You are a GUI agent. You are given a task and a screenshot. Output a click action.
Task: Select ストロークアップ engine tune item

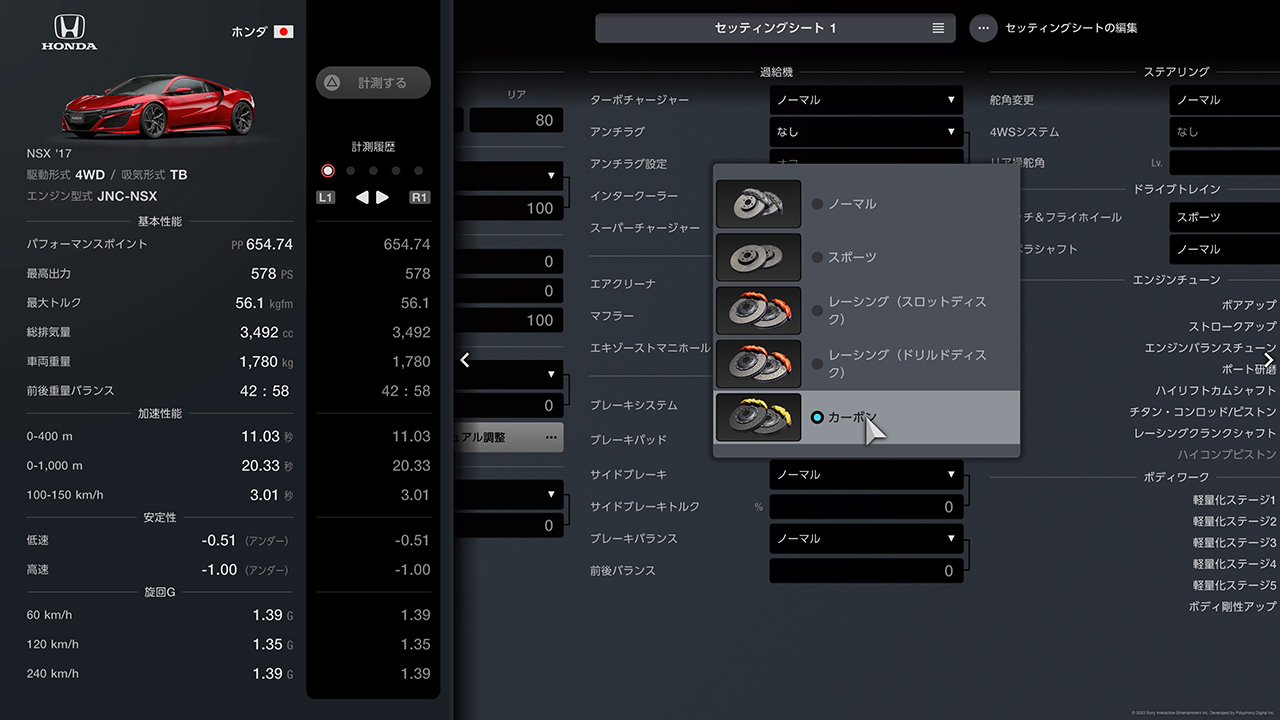1232,327
